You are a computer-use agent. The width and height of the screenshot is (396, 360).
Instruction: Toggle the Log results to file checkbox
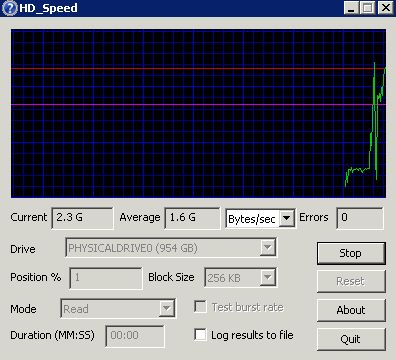tap(200, 335)
